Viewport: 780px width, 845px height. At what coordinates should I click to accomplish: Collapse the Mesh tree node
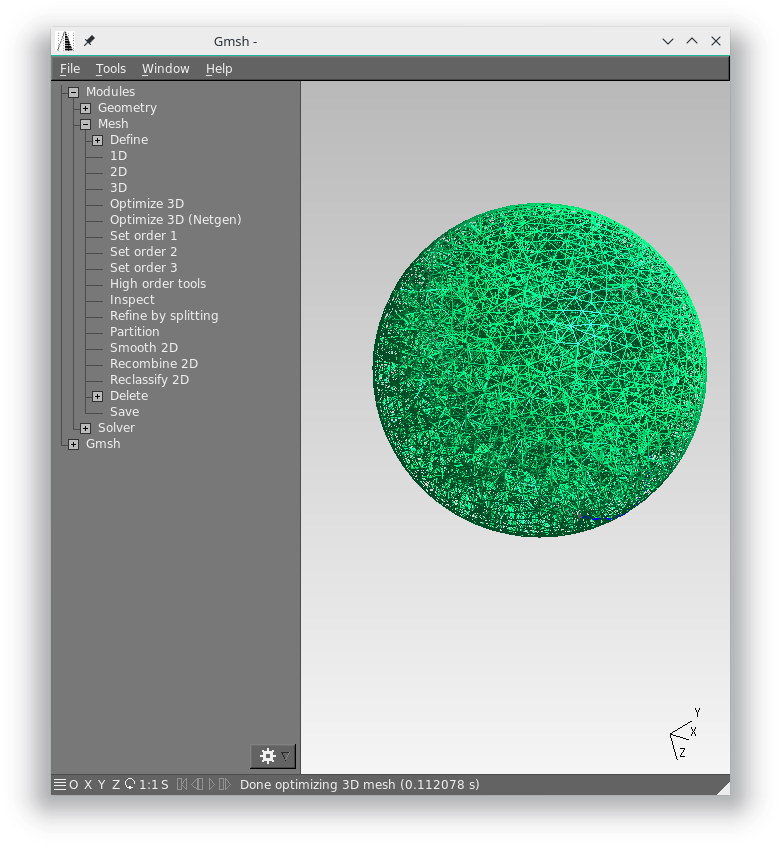pyautogui.click(x=86, y=124)
